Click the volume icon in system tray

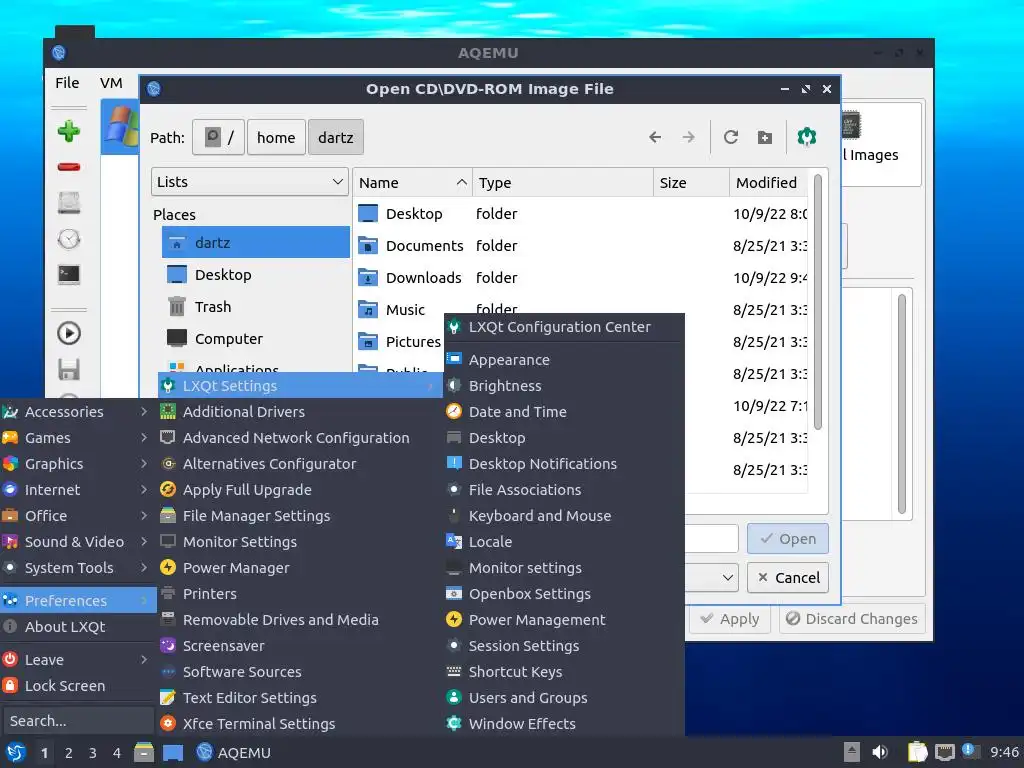coord(880,752)
